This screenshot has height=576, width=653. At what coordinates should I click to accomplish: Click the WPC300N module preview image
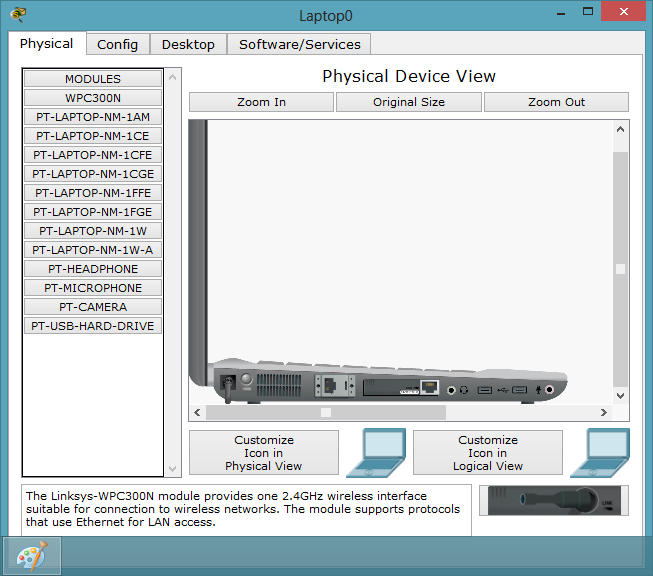[554, 500]
